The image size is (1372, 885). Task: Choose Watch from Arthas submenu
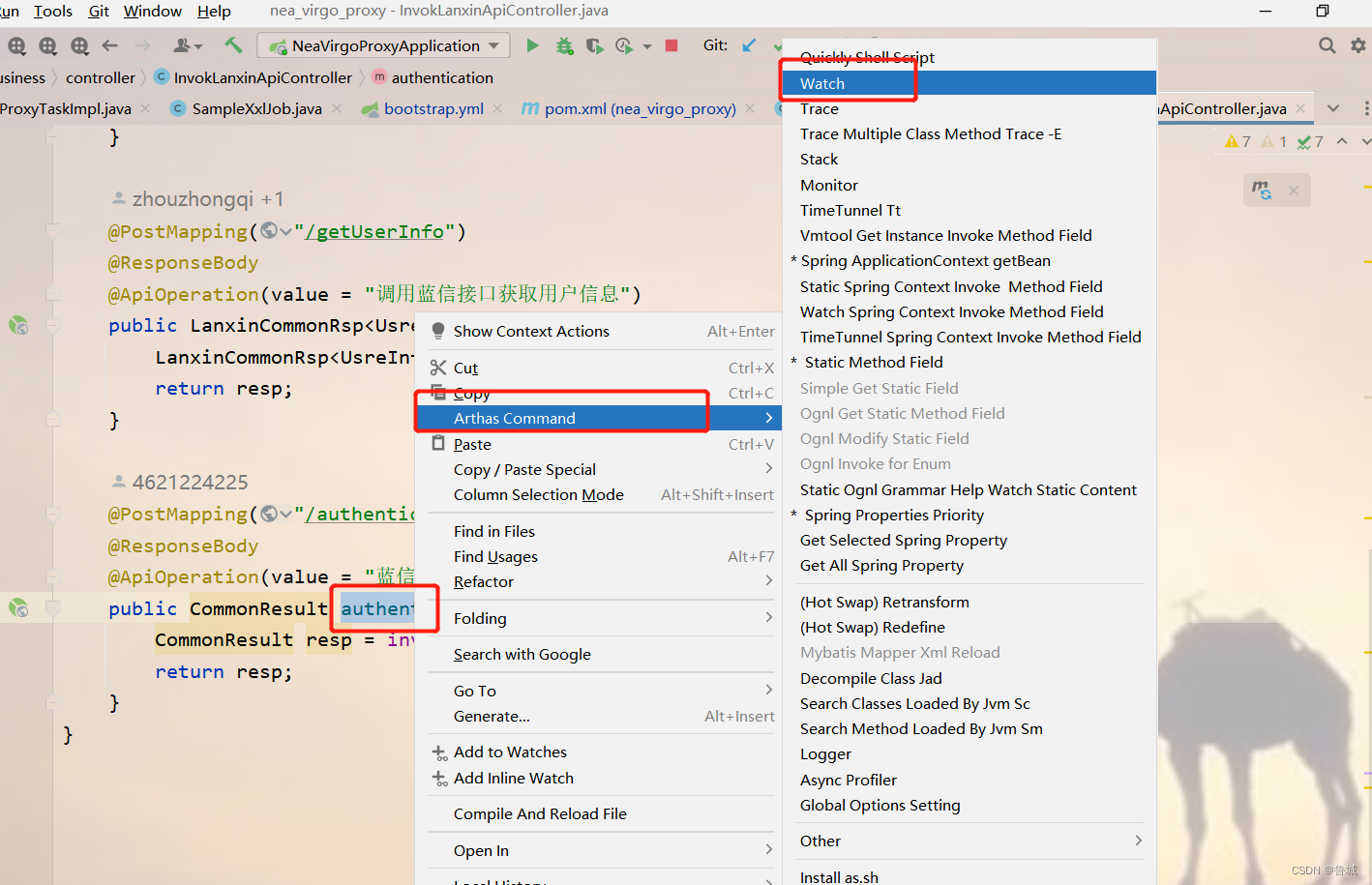click(969, 83)
